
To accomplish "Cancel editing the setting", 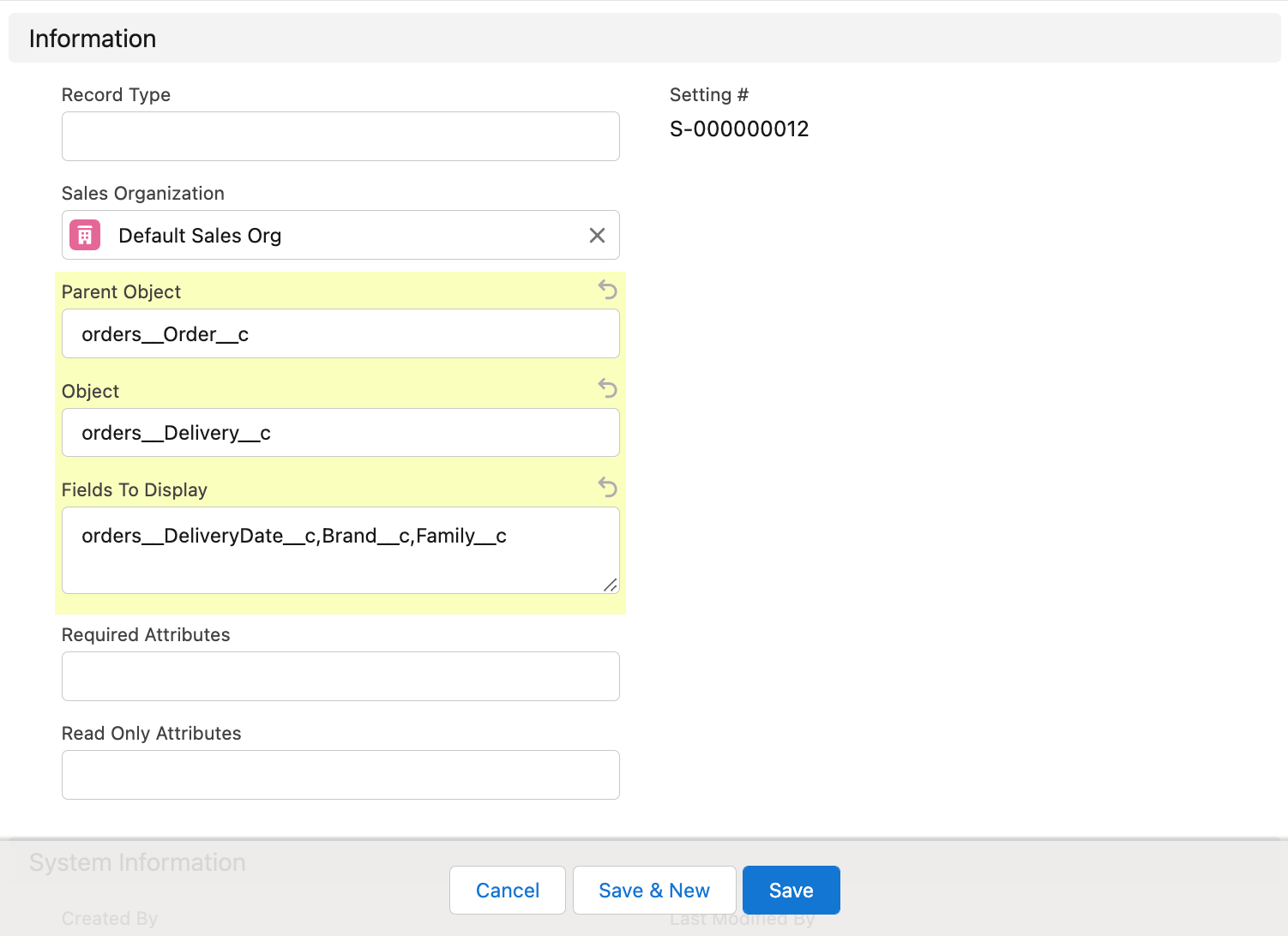I will pyautogui.click(x=507, y=890).
